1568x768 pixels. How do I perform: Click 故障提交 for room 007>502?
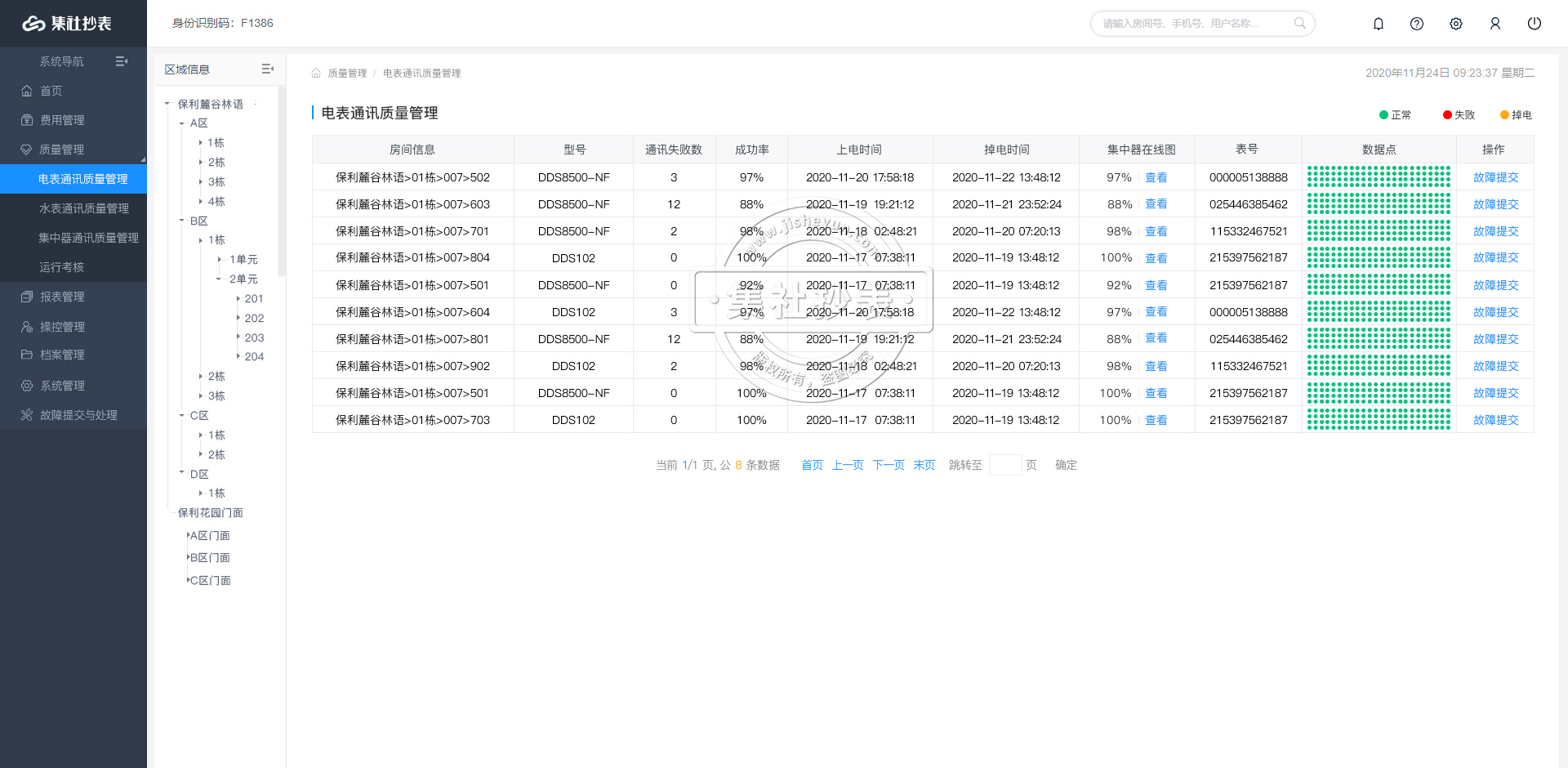point(1495,177)
